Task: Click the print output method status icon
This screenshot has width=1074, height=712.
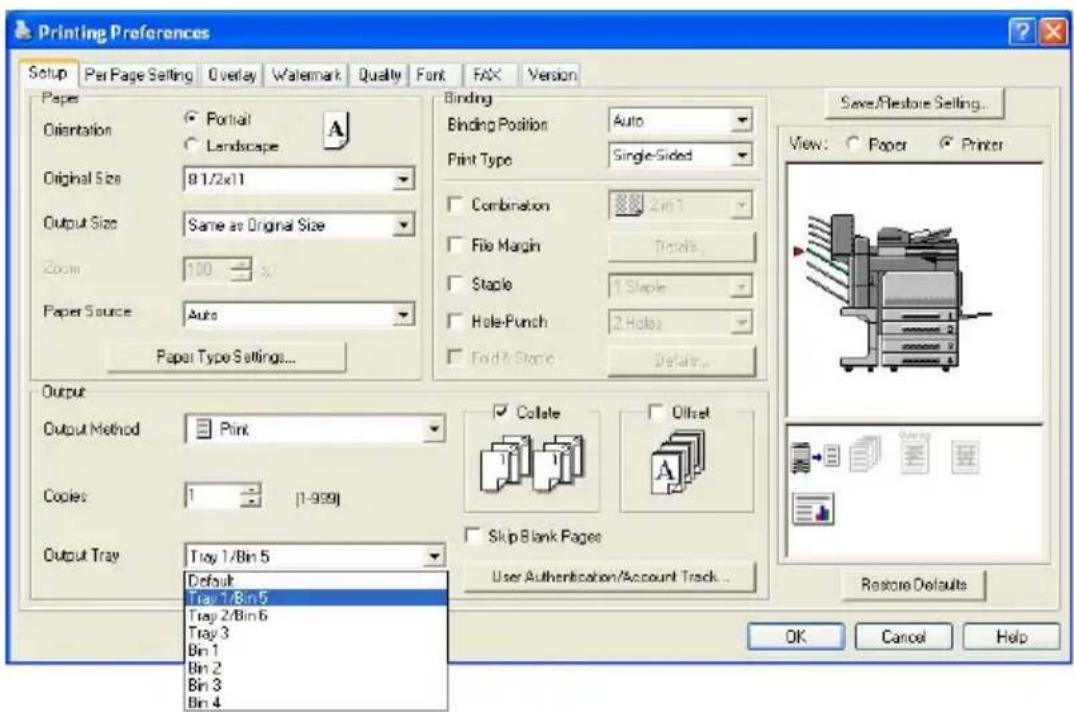Action: click(815, 456)
